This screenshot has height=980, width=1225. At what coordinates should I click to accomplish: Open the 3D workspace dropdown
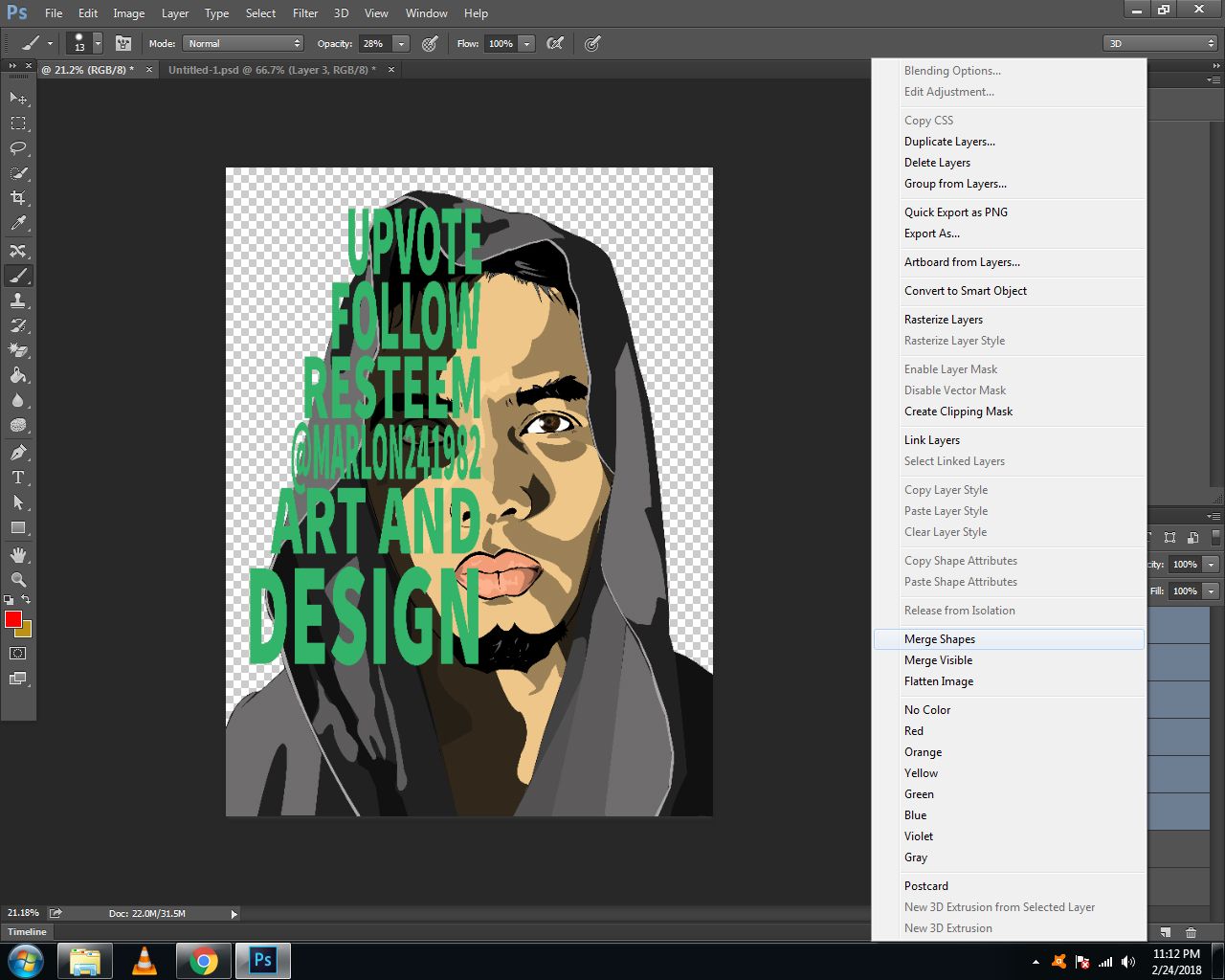1160,43
